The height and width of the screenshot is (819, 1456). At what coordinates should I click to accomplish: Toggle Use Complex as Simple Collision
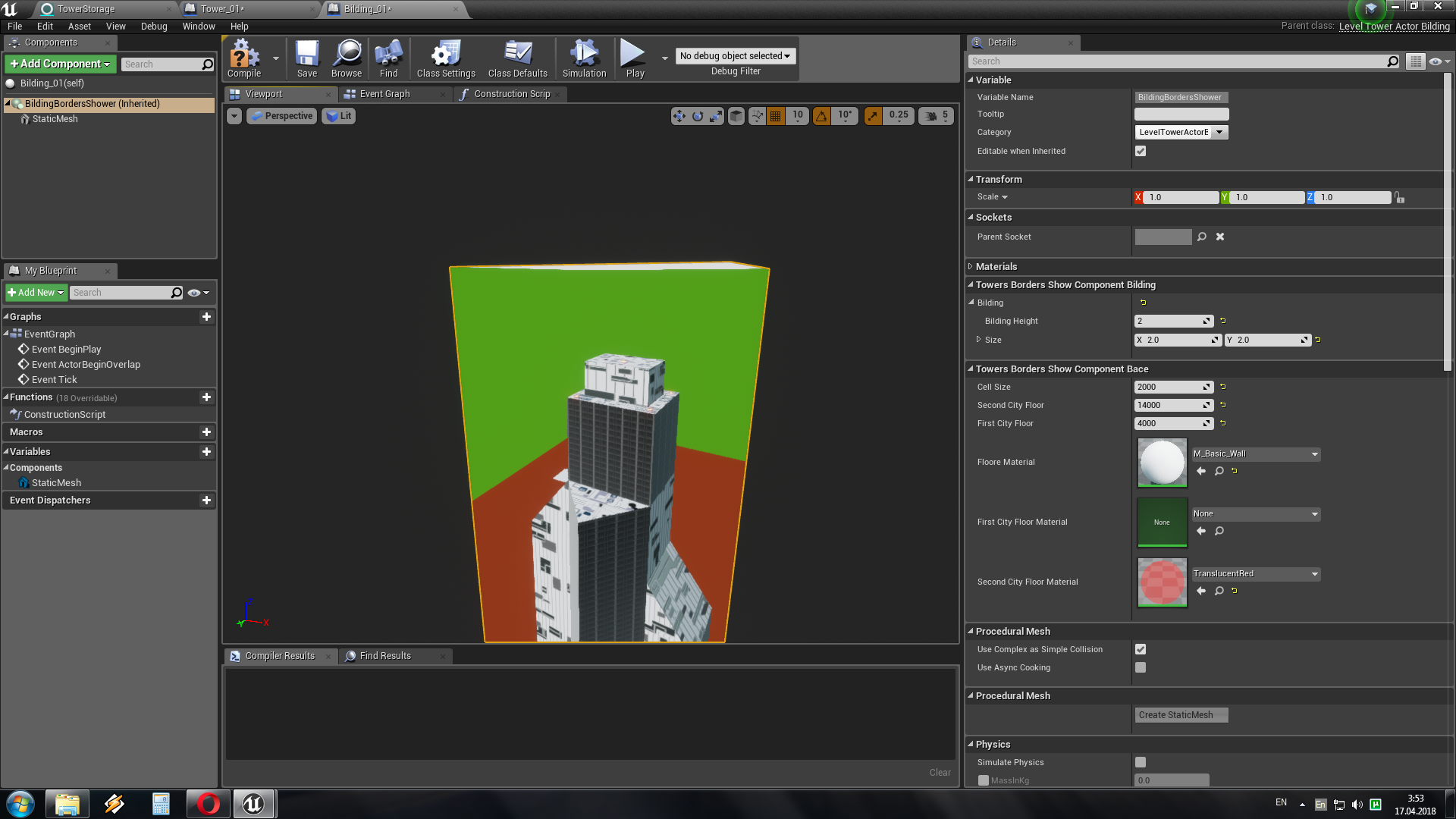click(1141, 649)
